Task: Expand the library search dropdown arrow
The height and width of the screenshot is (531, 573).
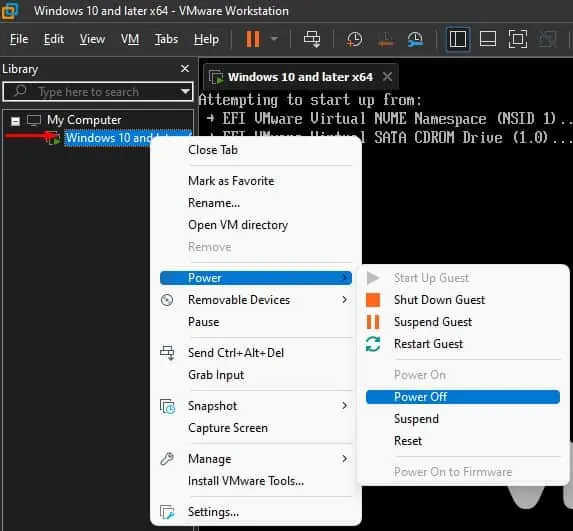Action: click(186, 91)
